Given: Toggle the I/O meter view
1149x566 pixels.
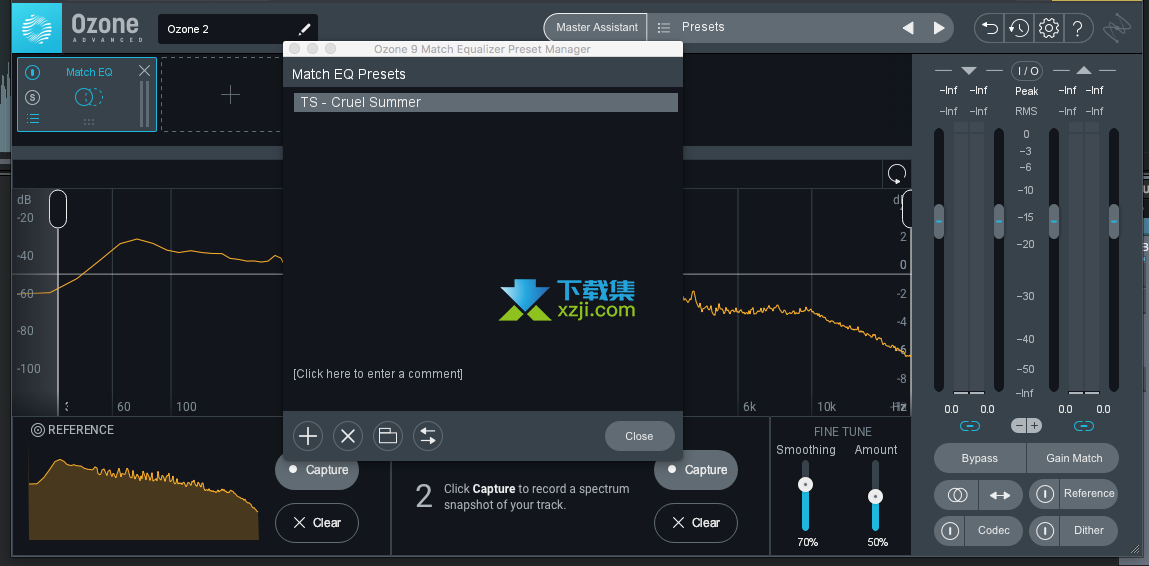Looking at the screenshot, I should coord(1027,71).
